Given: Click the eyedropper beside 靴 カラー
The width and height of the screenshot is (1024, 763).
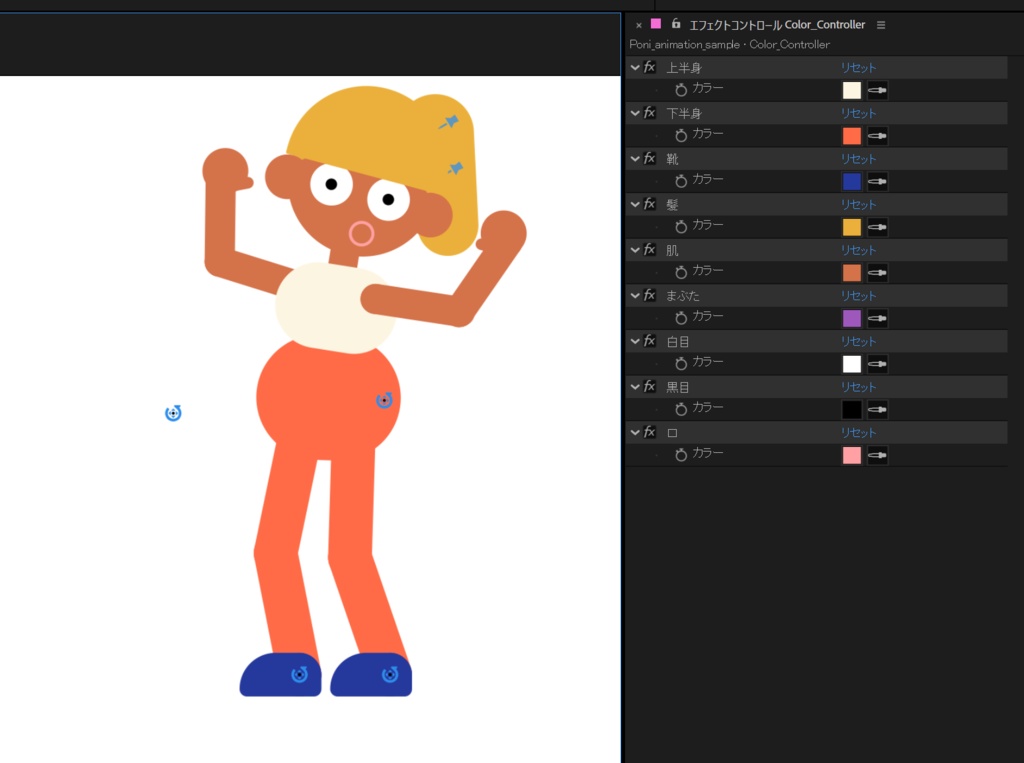Looking at the screenshot, I should (877, 181).
